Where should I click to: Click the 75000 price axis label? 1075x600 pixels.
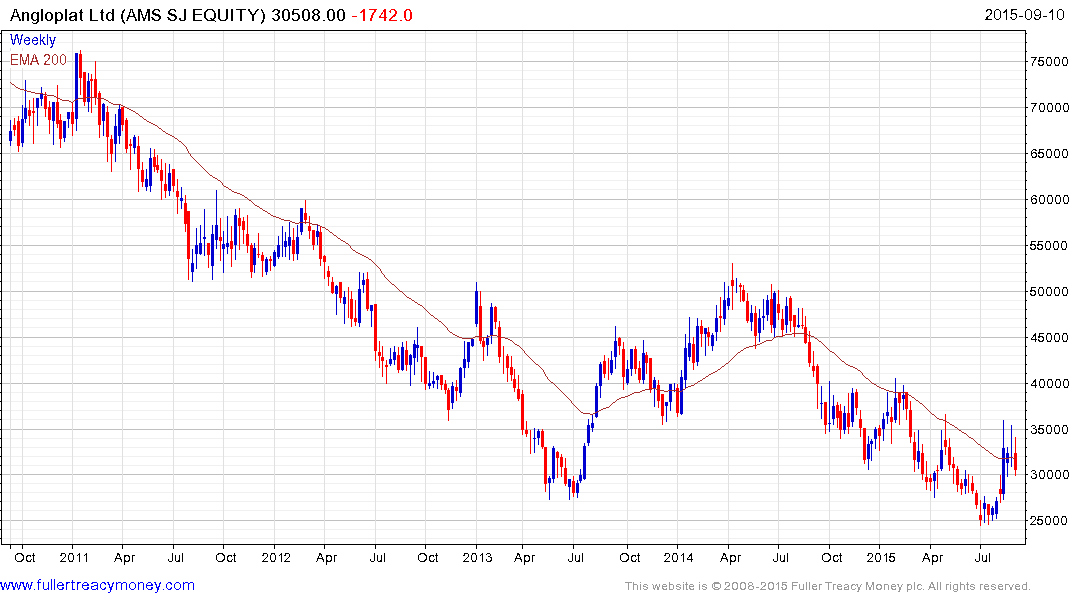(x=1049, y=62)
